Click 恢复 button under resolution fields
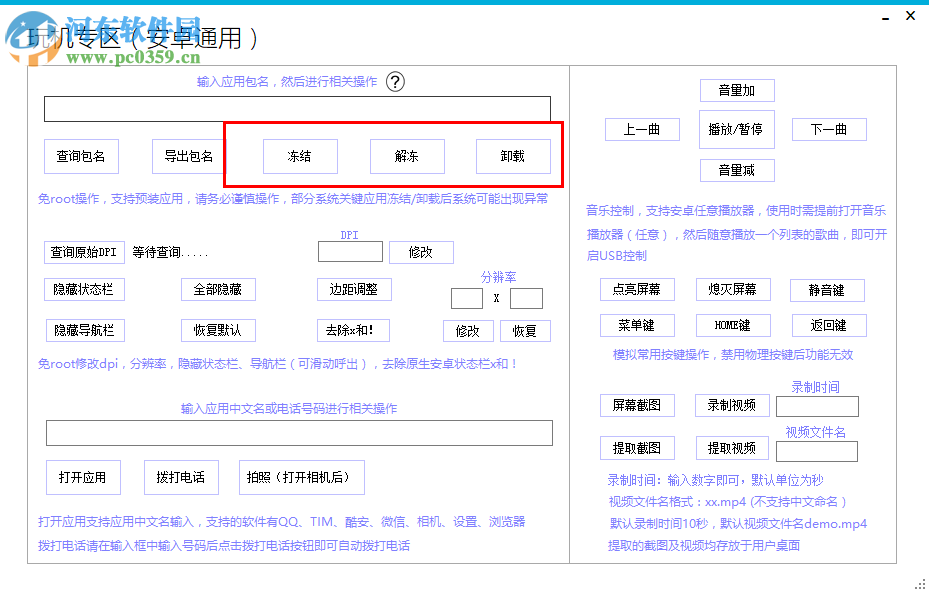This screenshot has height=593, width=929. point(525,331)
